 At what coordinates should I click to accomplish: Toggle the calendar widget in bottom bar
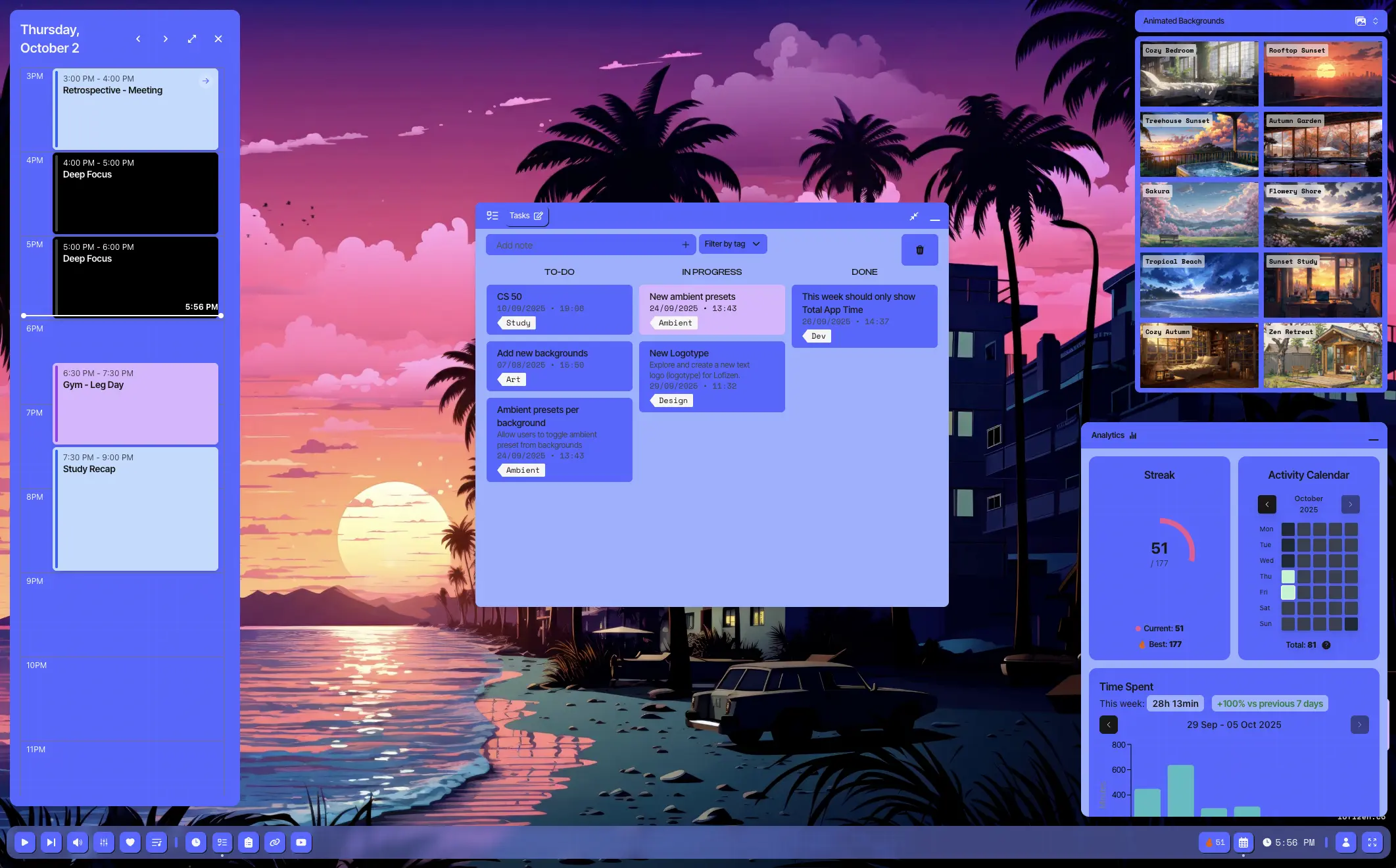1243,842
